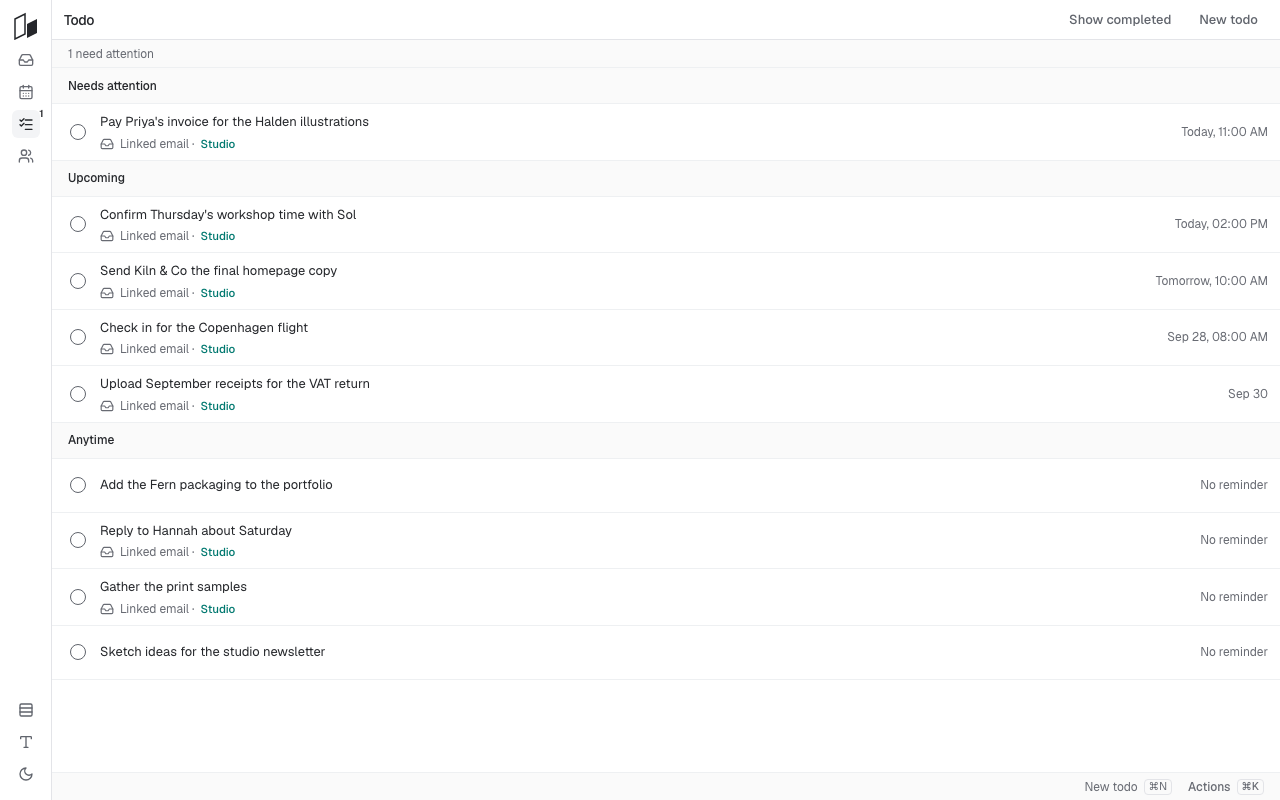
Task: Click linked email icon under Copenhagen flight
Action: (107, 349)
